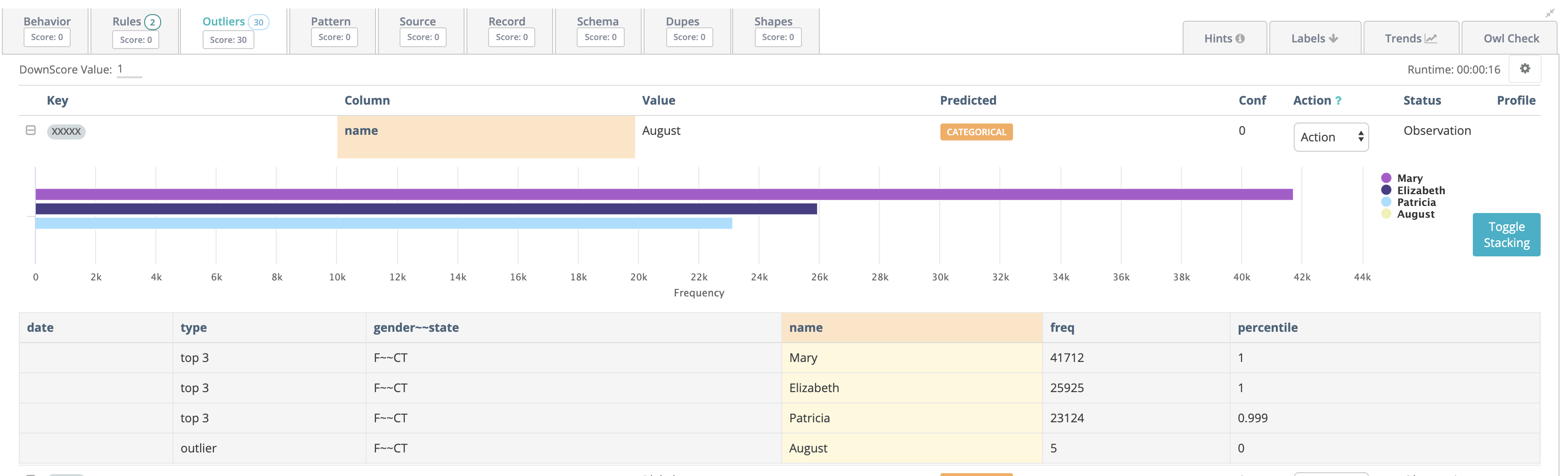The width and height of the screenshot is (1568, 476).
Task: Open the Labels dropdown
Action: [x=1314, y=38]
